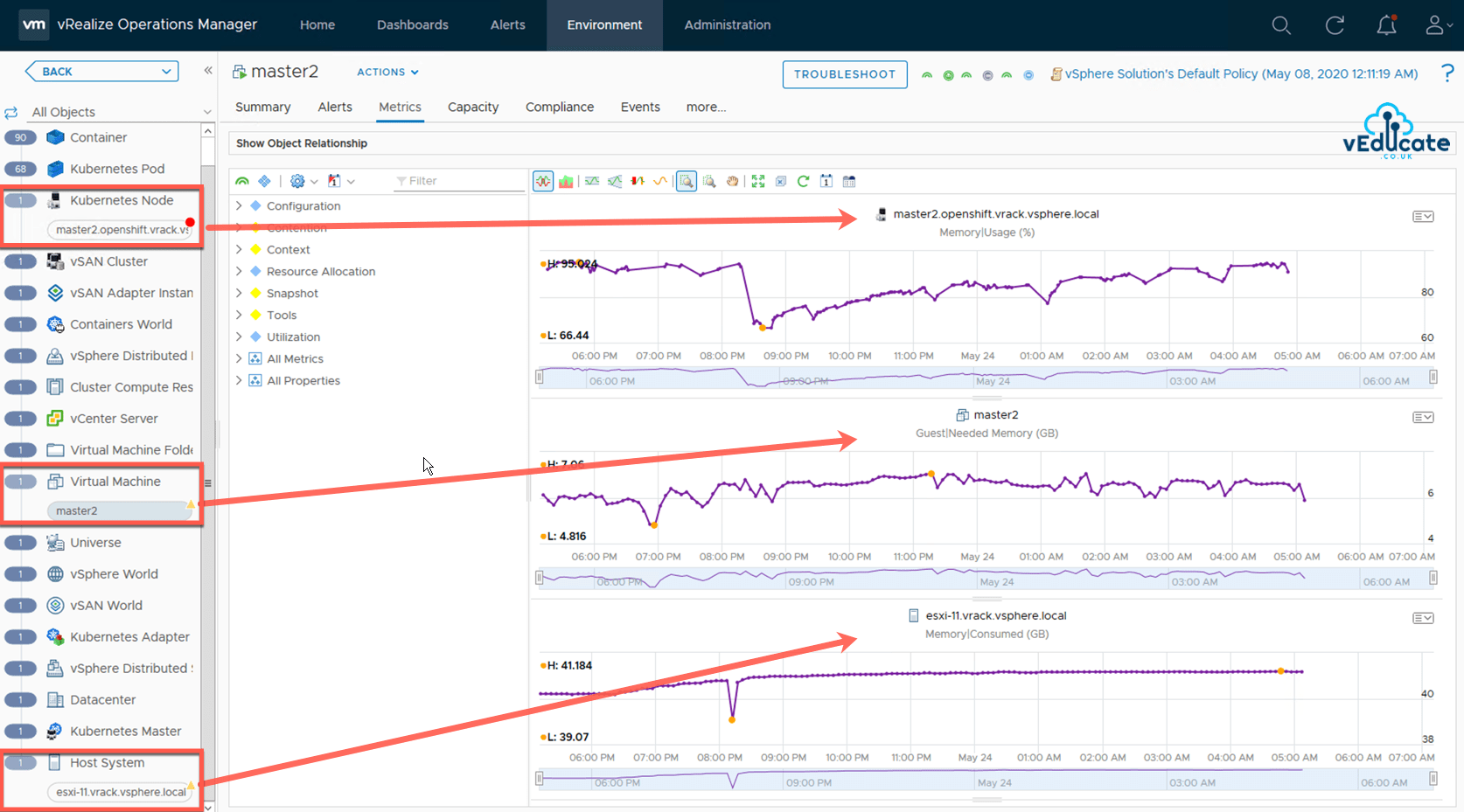Click the remove all charts icon

781,181
